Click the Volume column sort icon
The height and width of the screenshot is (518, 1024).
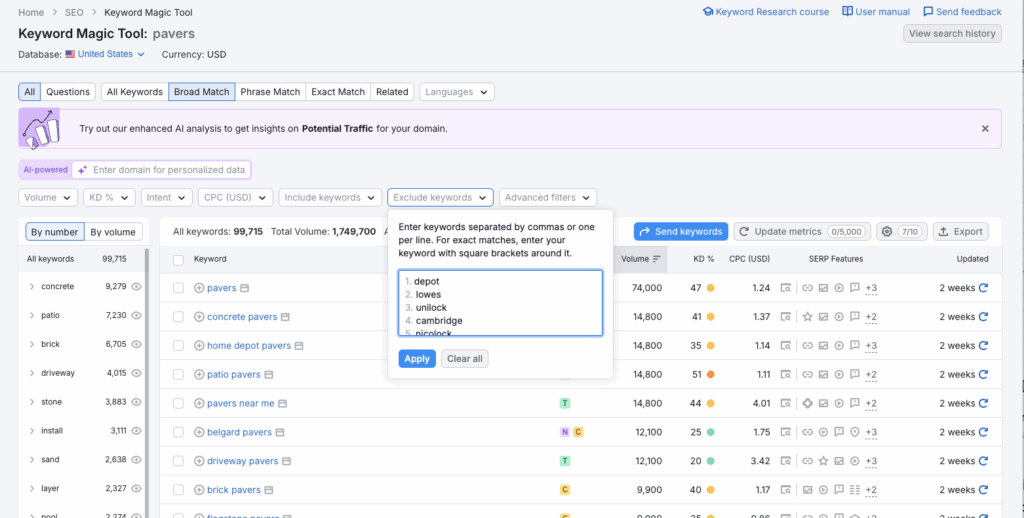pos(657,259)
